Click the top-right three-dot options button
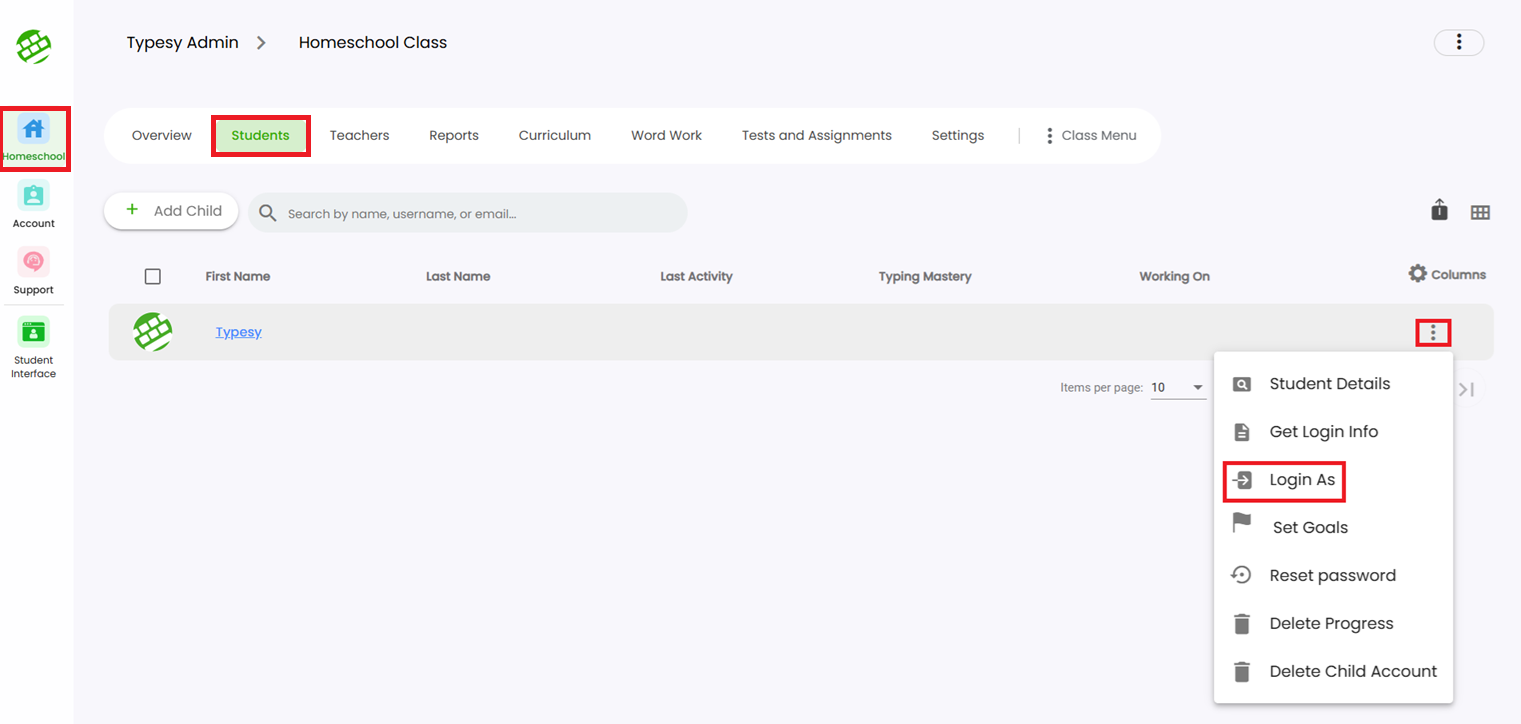Screen dimensions: 1521x724 1459,42
